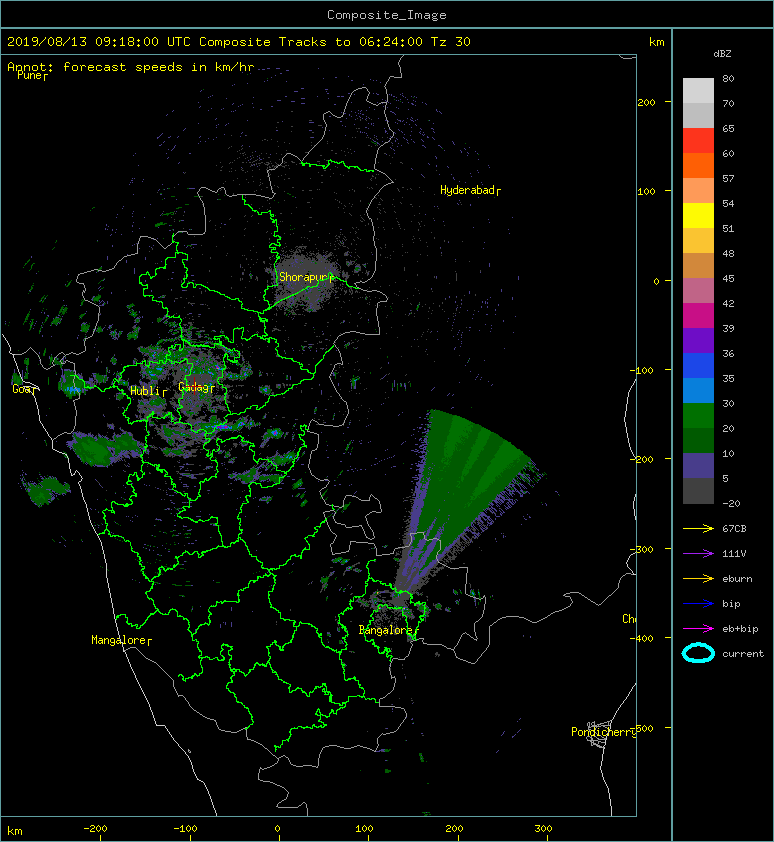Click the '300' tick on horizontal axis

point(543,829)
